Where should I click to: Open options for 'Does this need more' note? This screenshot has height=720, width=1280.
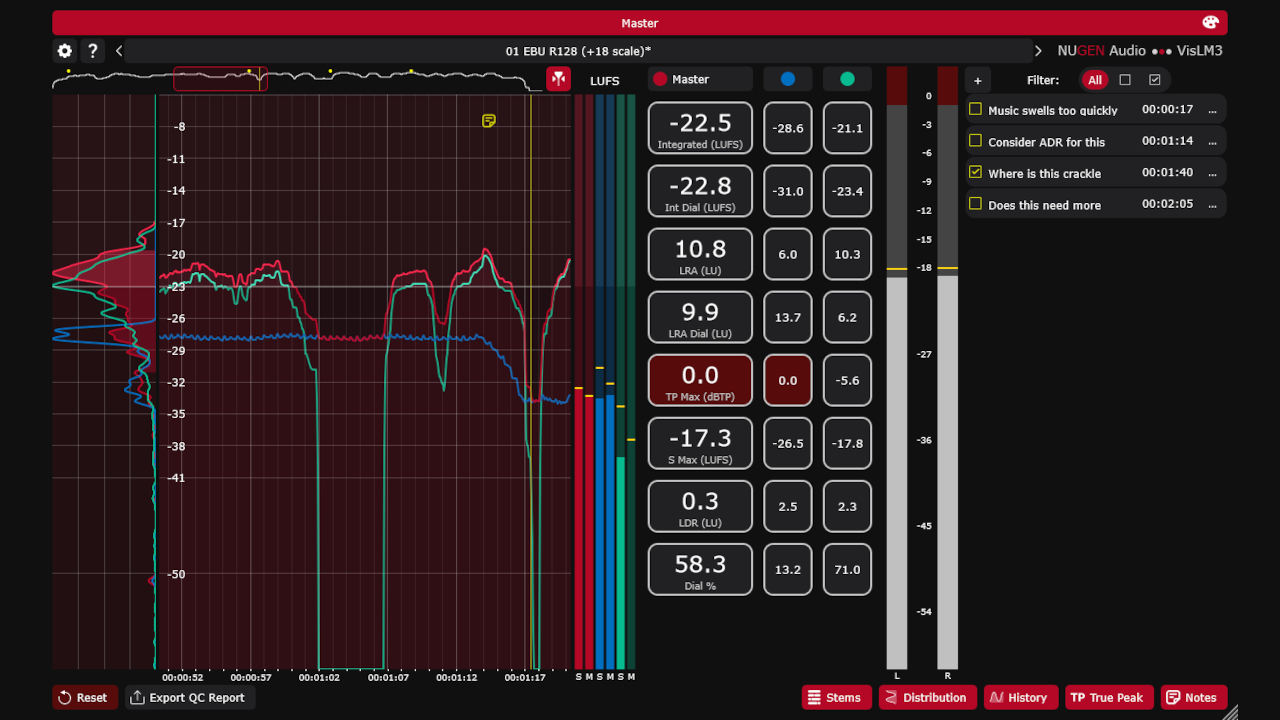pos(1212,205)
